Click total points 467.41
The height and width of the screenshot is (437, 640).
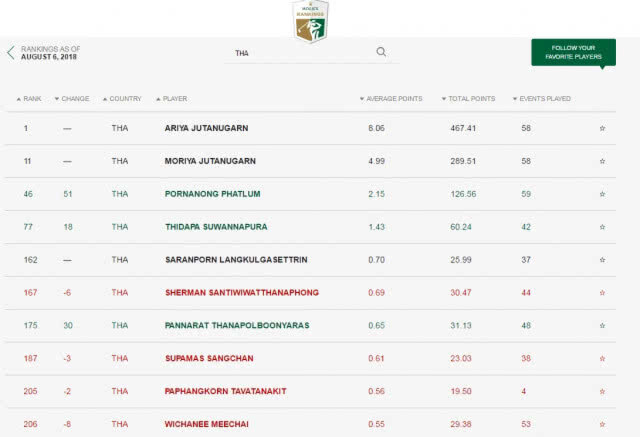[x=463, y=128]
